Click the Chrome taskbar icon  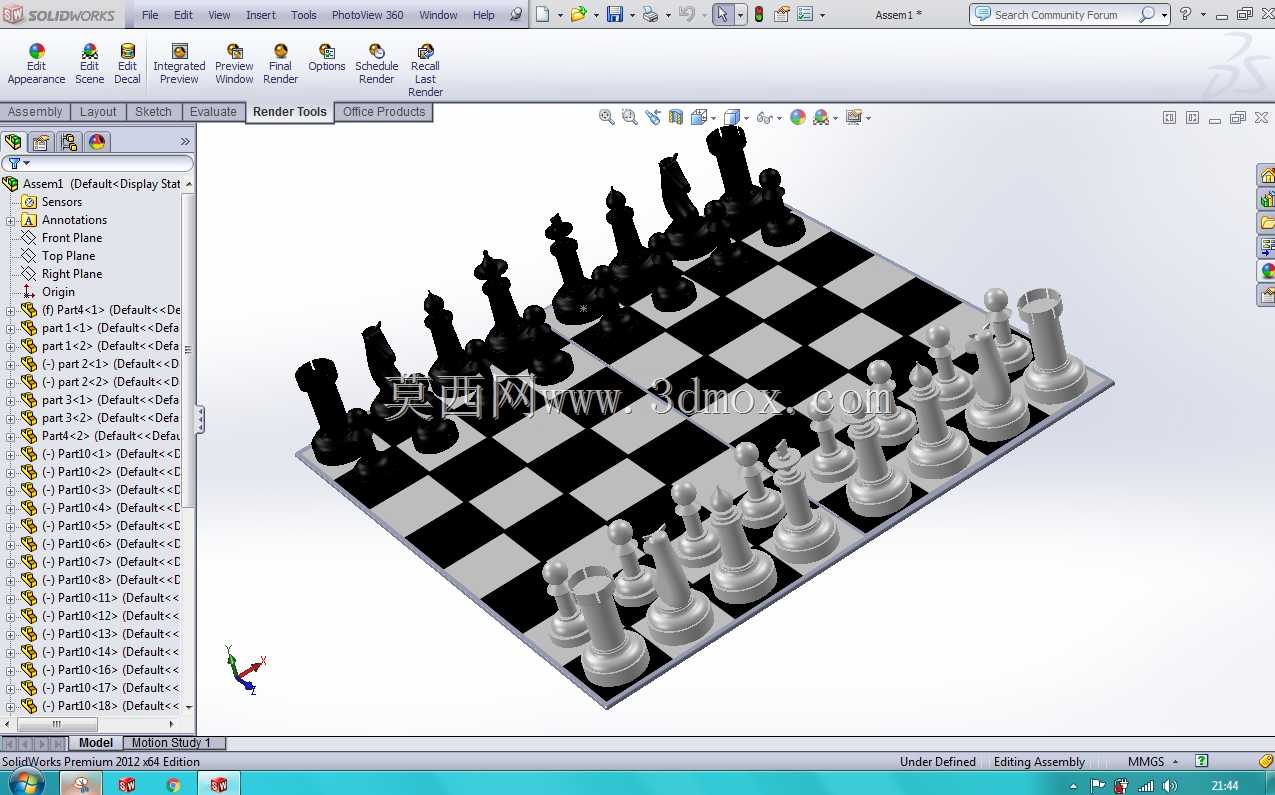click(173, 785)
